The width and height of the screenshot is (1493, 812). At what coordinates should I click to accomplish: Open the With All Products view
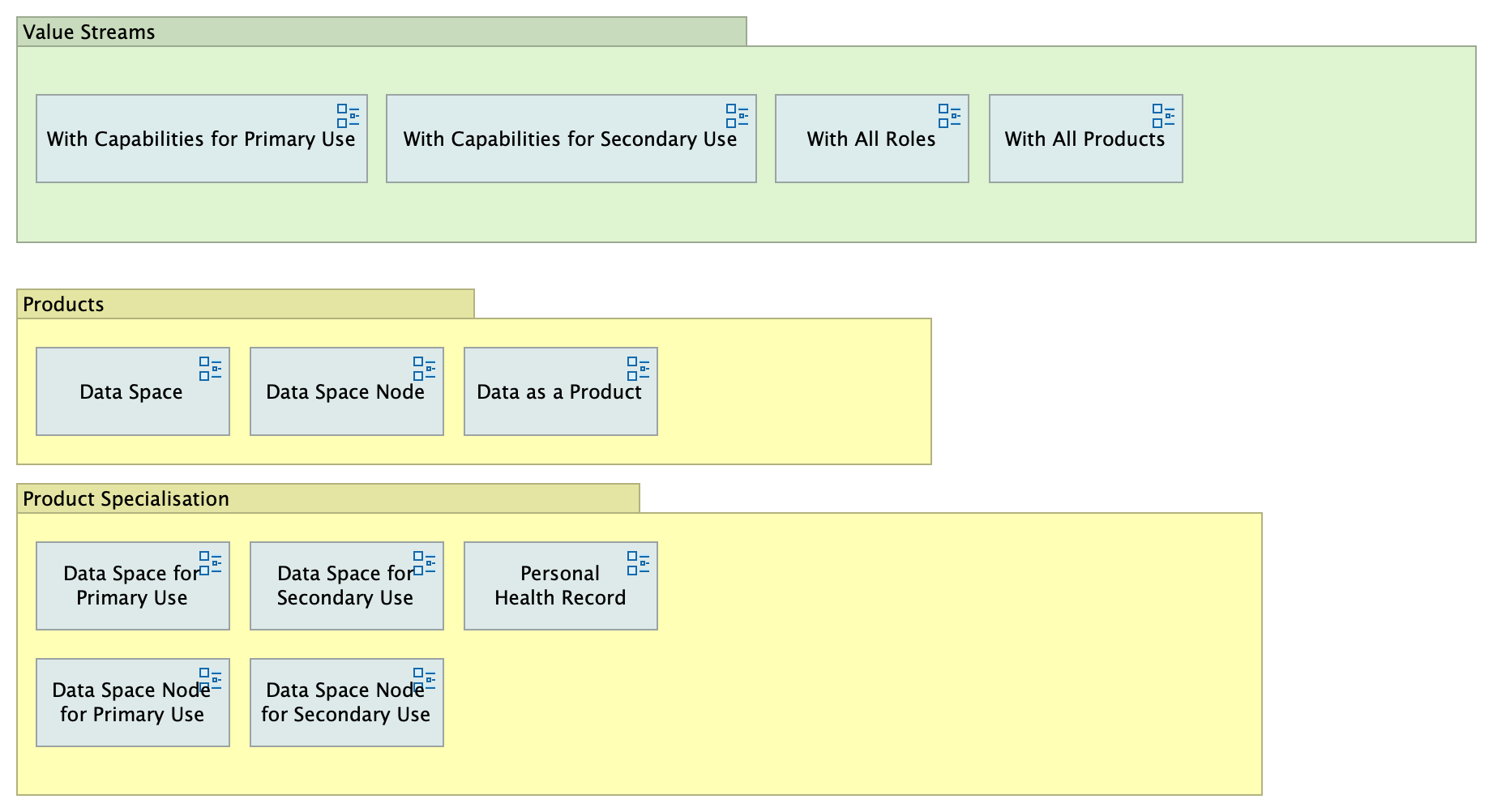tap(1085, 150)
